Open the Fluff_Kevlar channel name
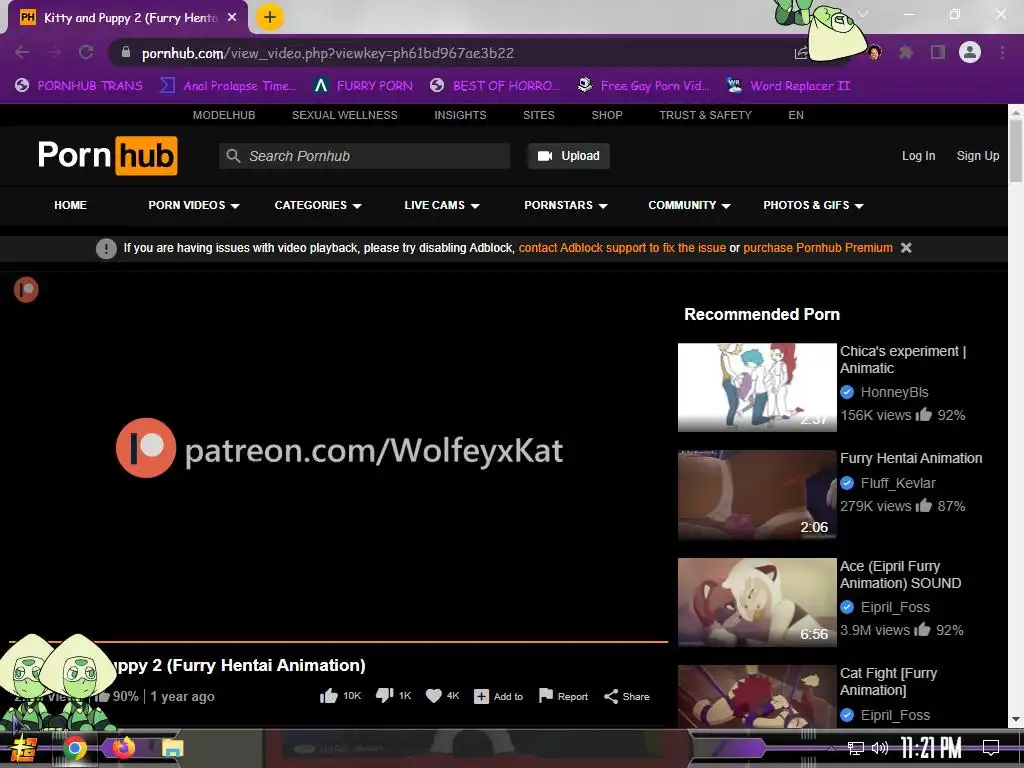This screenshot has height=768, width=1024. [x=898, y=483]
